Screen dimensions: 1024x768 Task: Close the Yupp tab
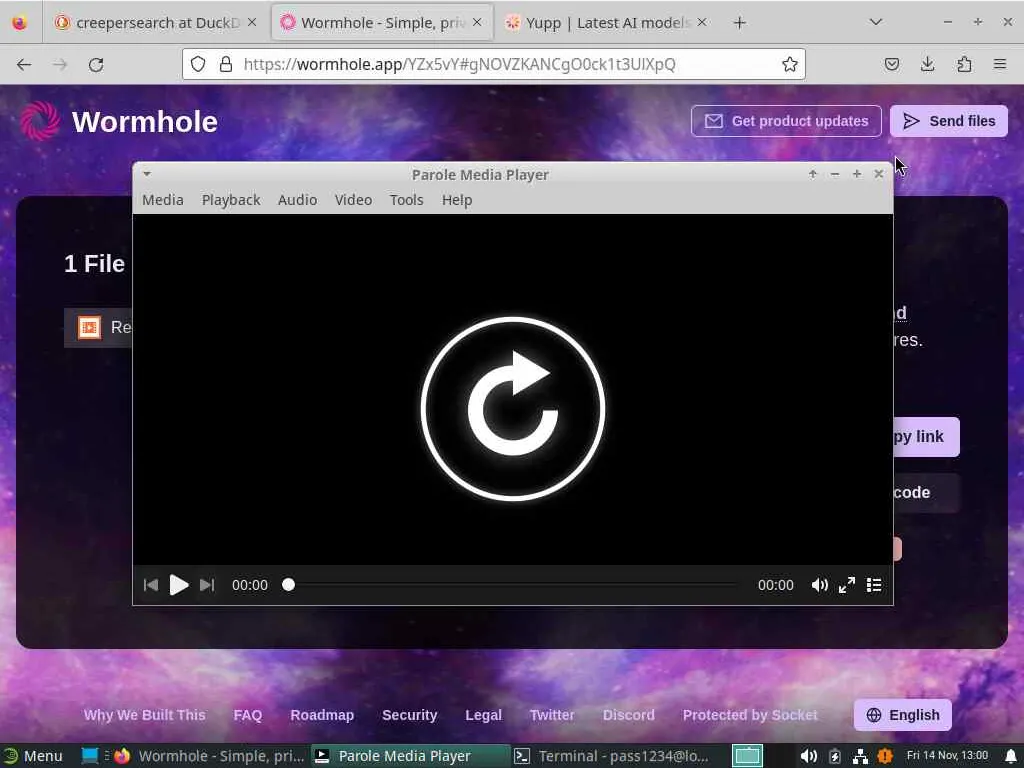click(701, 22)
